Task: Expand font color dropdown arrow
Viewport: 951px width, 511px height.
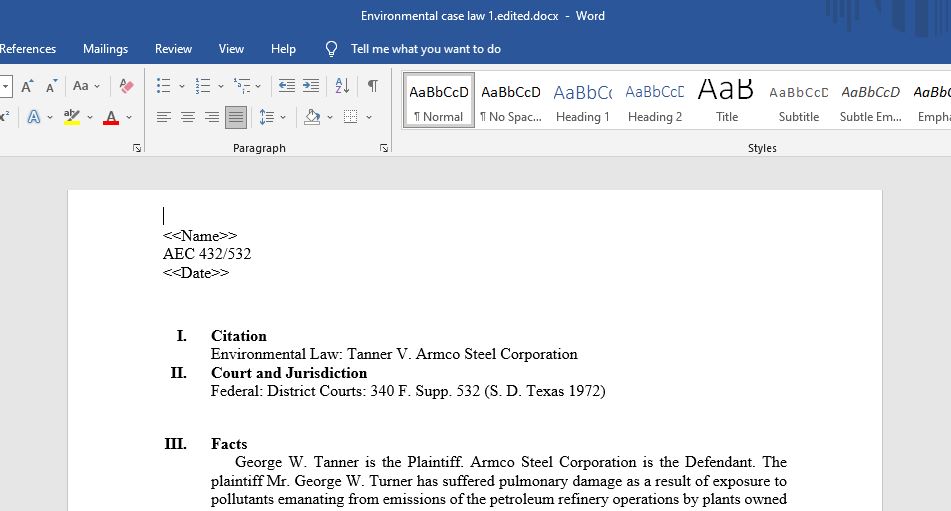Action: point(129,118)
